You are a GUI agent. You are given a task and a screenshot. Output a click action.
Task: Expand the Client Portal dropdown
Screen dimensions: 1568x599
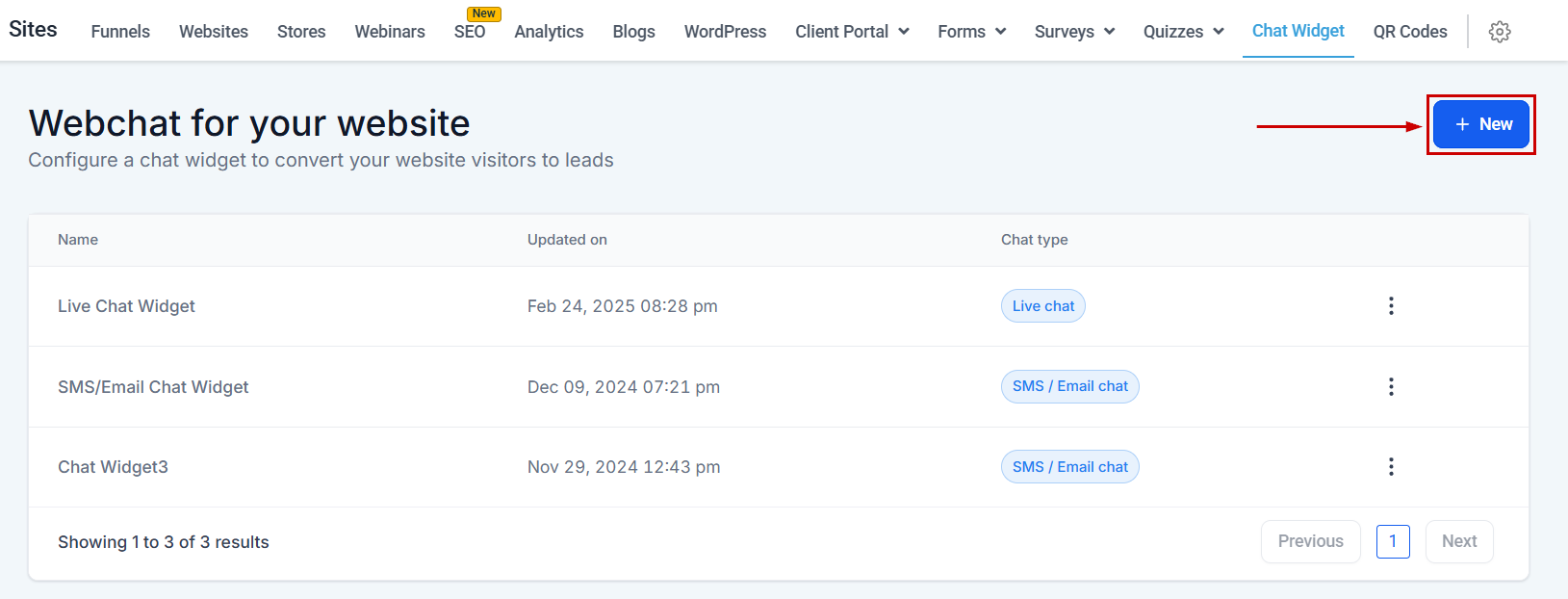[x=852, y=32]
